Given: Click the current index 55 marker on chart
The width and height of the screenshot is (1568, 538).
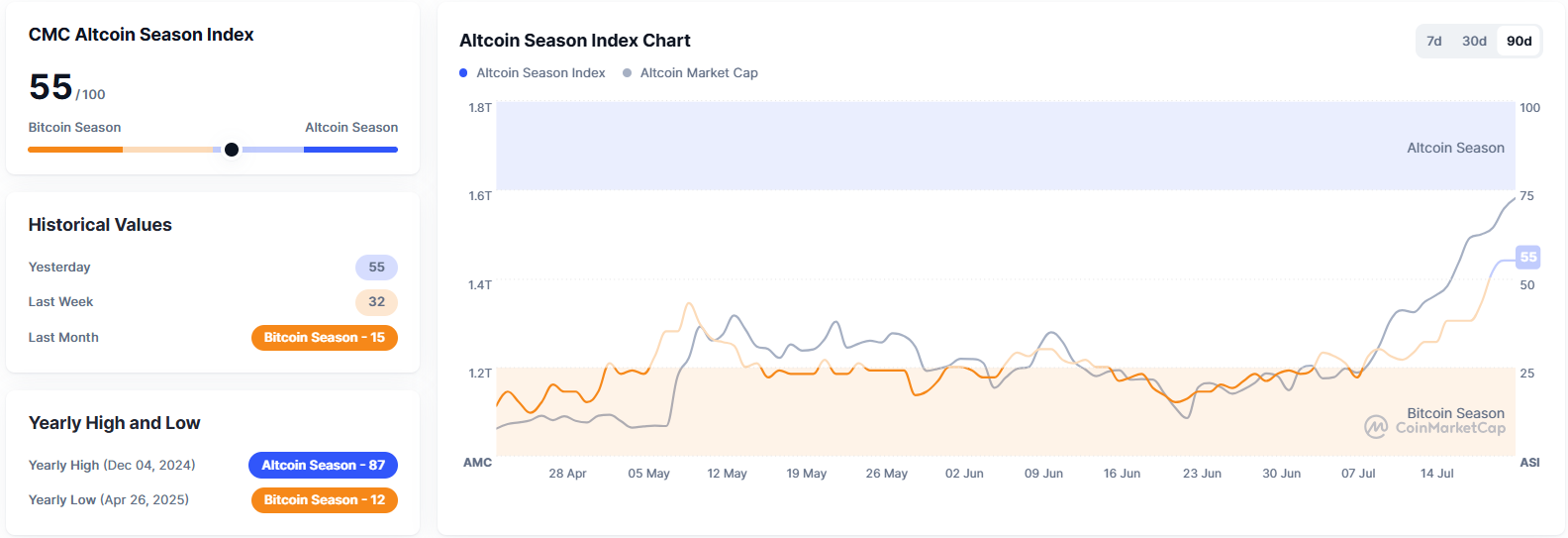Looking at the screenshot, I should [1528, 258].
